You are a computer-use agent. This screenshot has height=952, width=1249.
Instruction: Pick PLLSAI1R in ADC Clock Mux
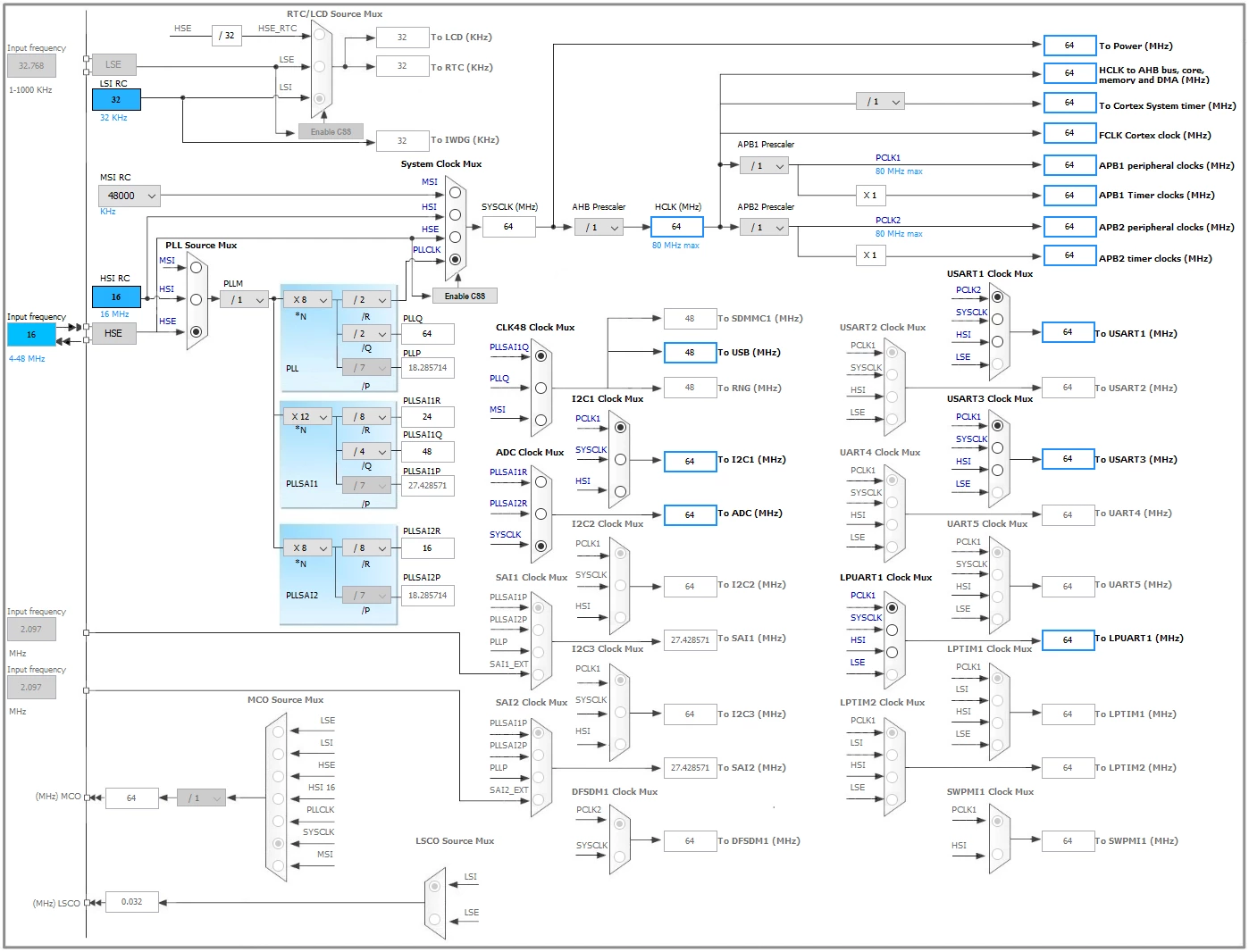(x=541, y=482)
